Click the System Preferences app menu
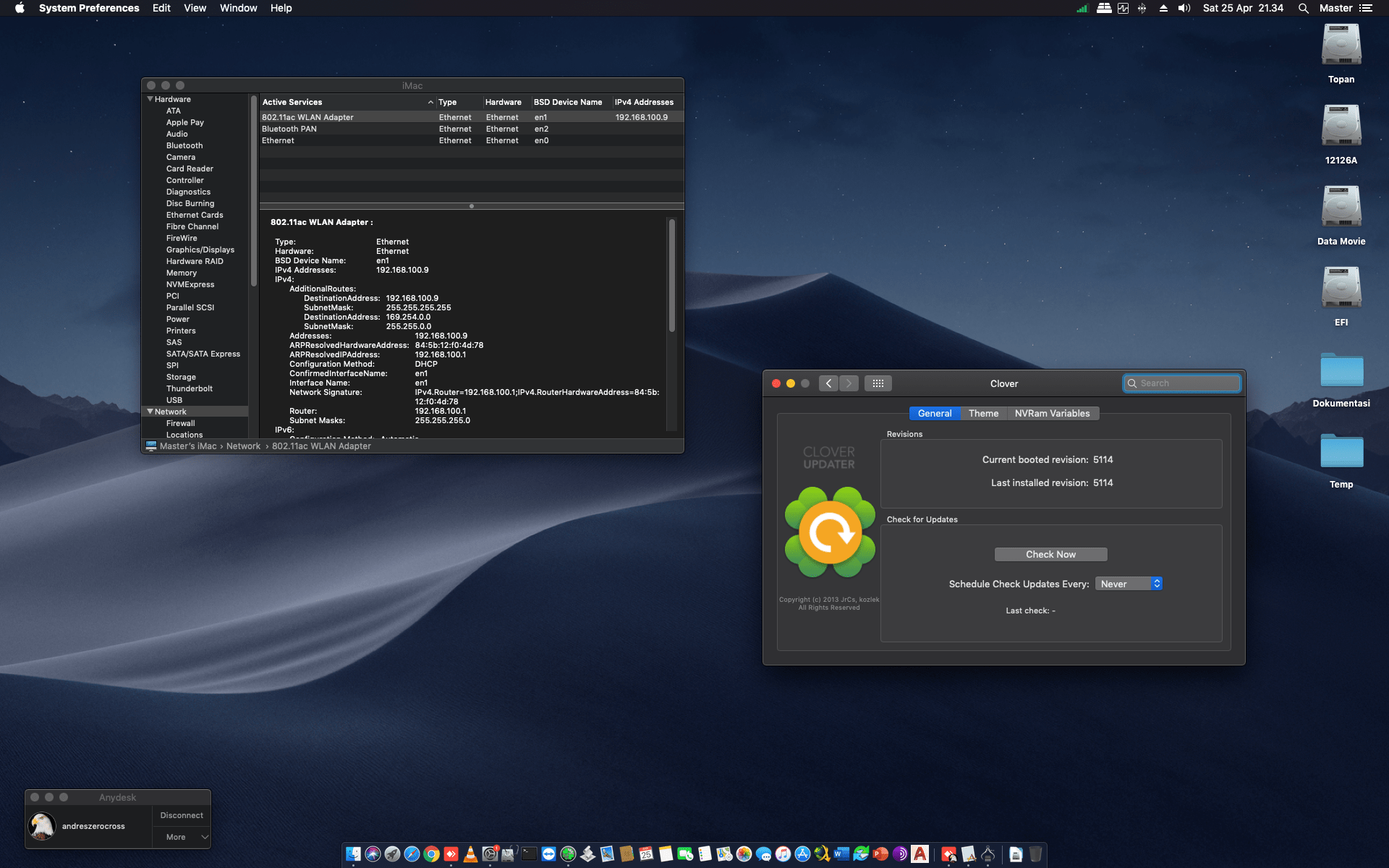This screenshot has width=1389, height=868. (x=89, y=8)
